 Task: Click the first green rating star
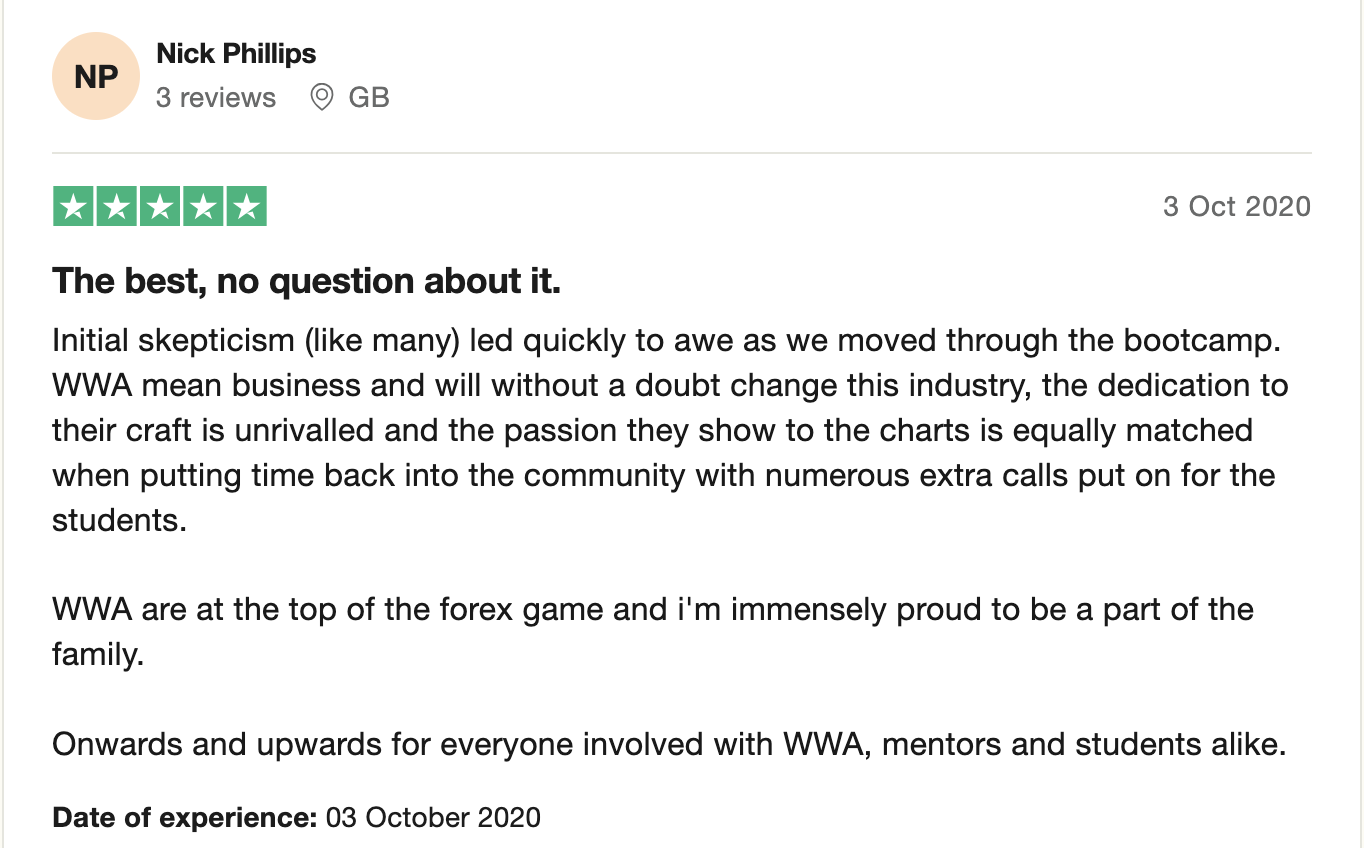coord(72,207)
